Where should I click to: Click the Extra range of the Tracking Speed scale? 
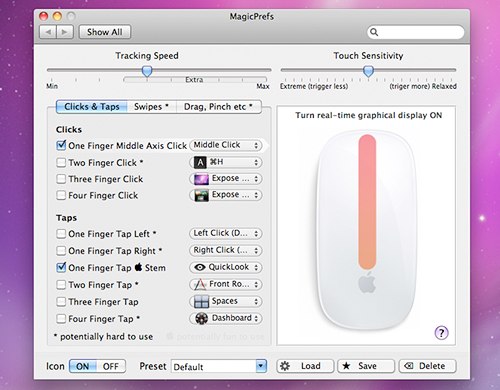[195, 80]
